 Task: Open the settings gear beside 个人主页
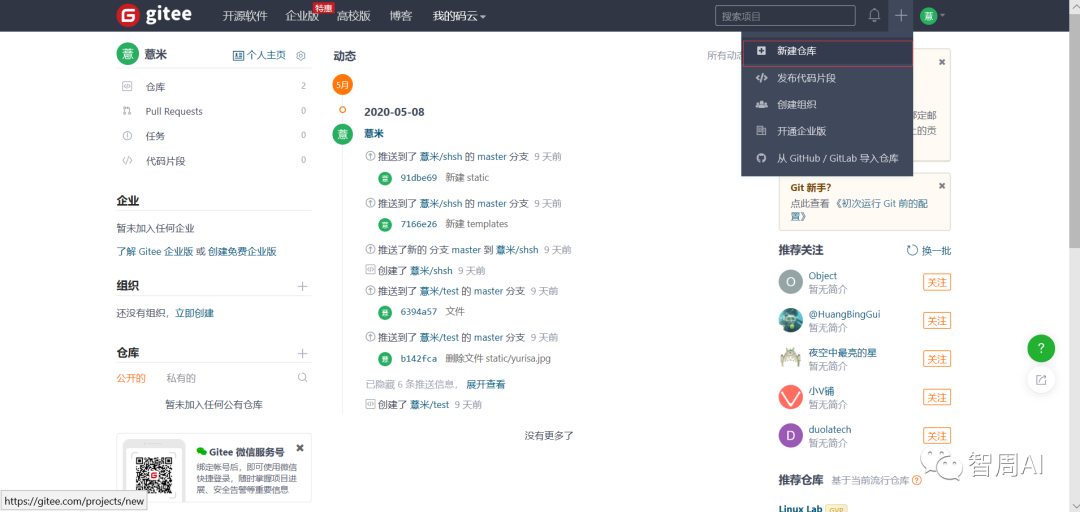click(300, 56)
